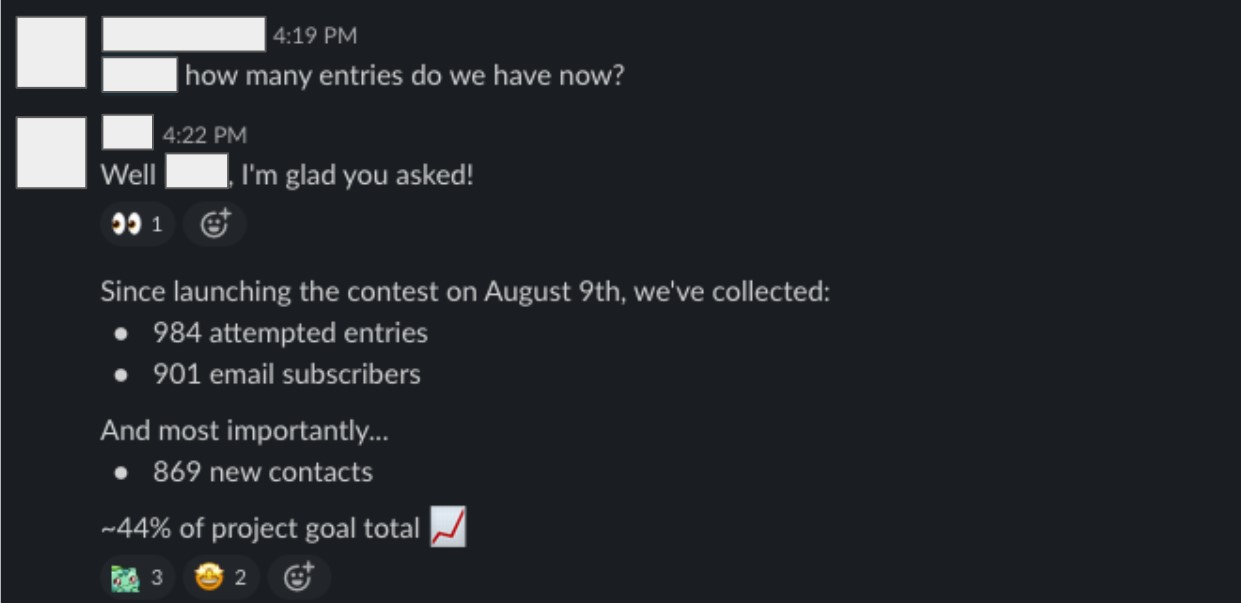Click the mention before "how many entries"
This screenshot has height=603, width=1241.
(x=140, y=75)
